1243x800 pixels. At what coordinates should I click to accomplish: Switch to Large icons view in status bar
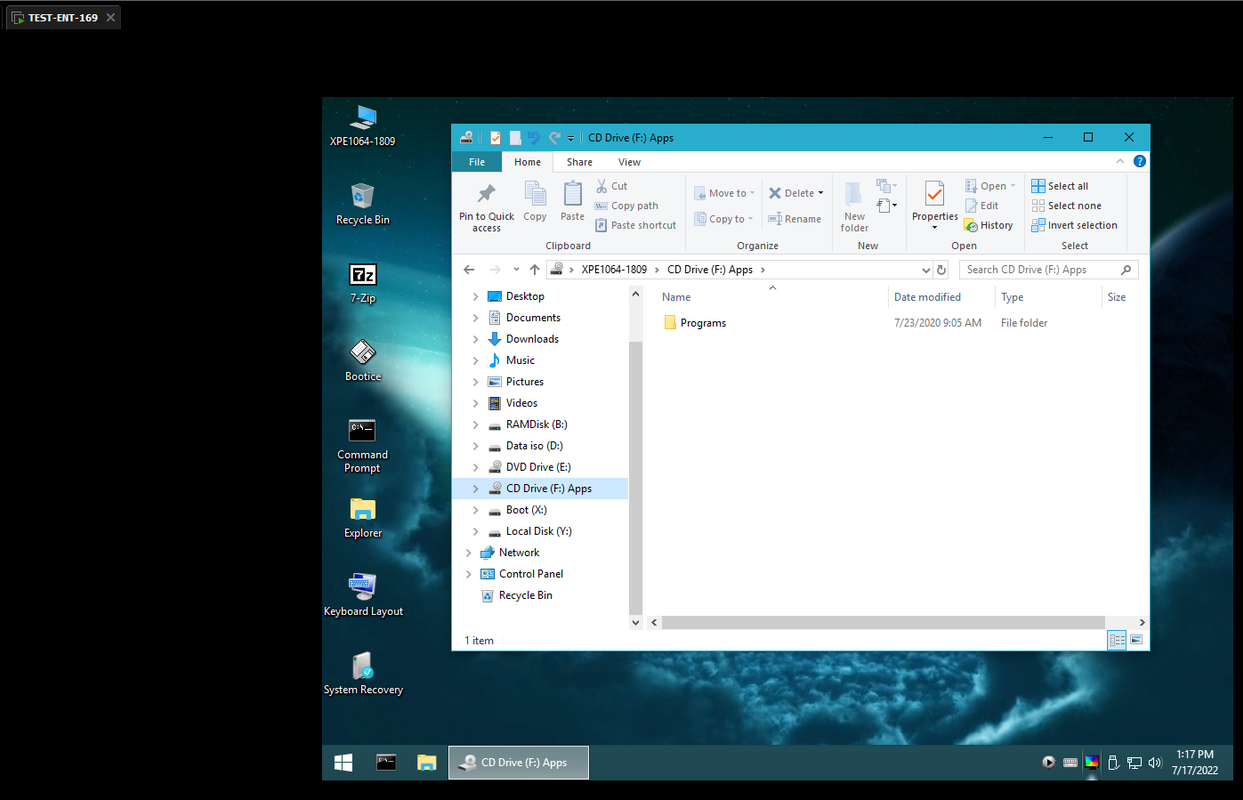1137,640
